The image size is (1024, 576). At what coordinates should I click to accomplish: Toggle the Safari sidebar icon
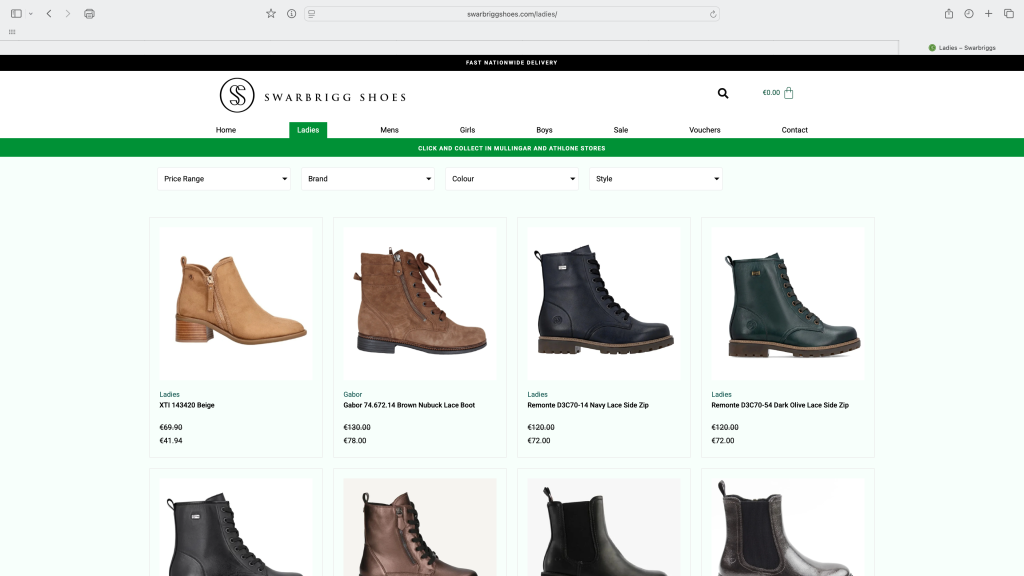[x=16, y=14]
